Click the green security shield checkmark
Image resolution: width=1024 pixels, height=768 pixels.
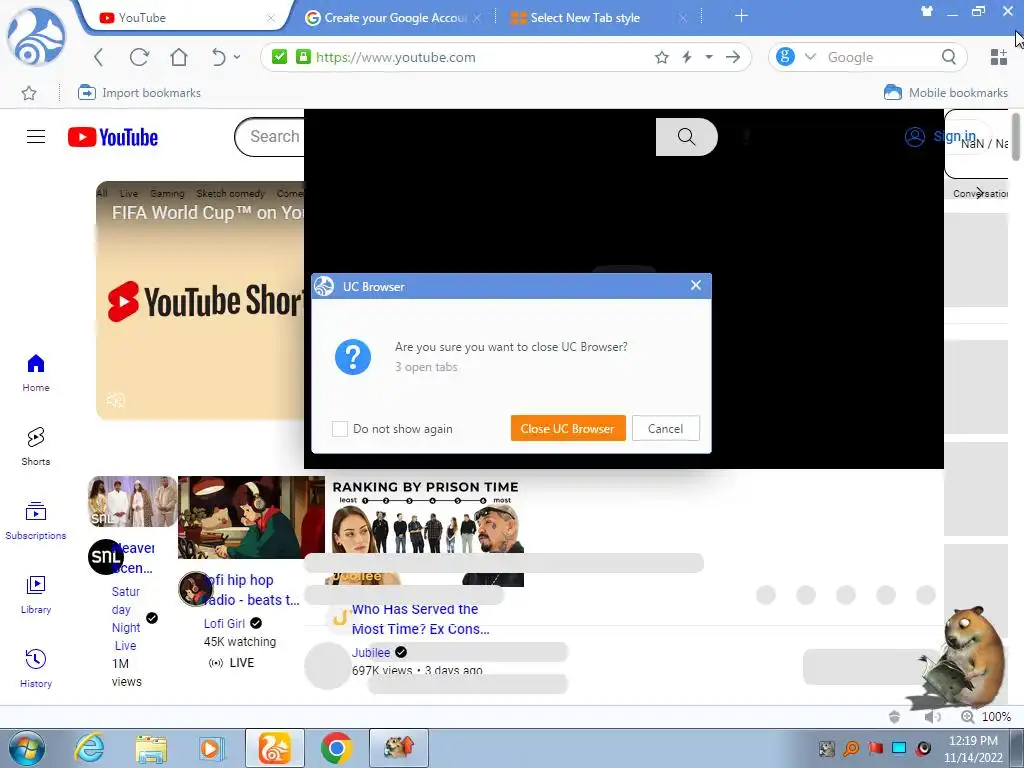pos(280,57)
